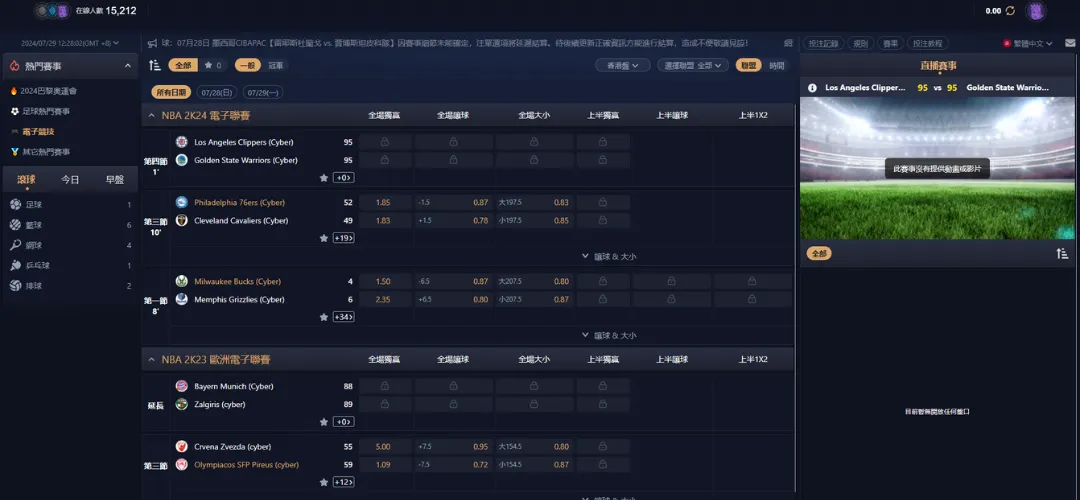1080x500 pixels.
Task: Favorite the Philadelphia 76ers match star
Action: 323,238
